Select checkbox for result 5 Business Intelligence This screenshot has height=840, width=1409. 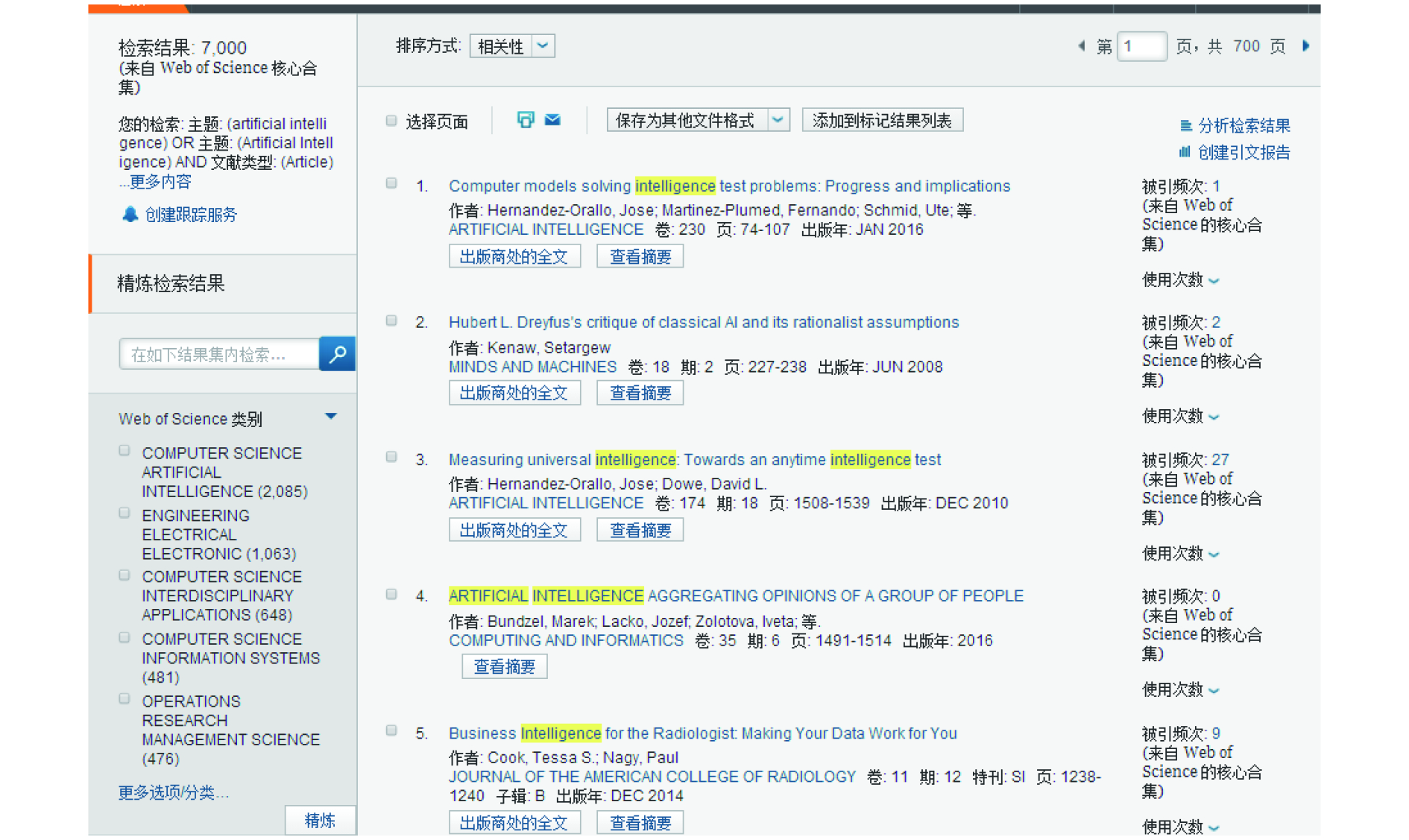391,730
